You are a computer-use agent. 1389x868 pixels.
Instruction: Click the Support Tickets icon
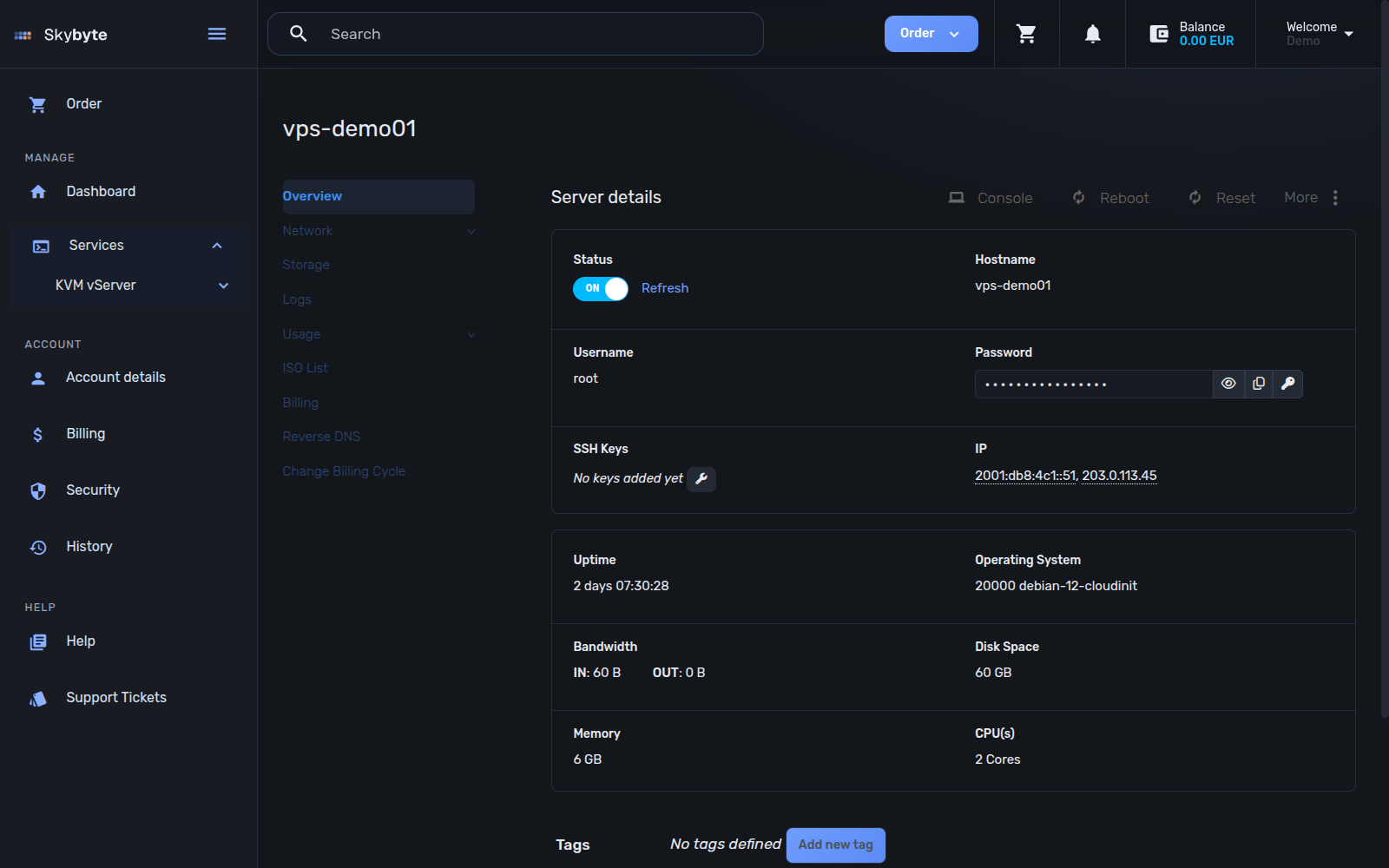click(38, 698)
